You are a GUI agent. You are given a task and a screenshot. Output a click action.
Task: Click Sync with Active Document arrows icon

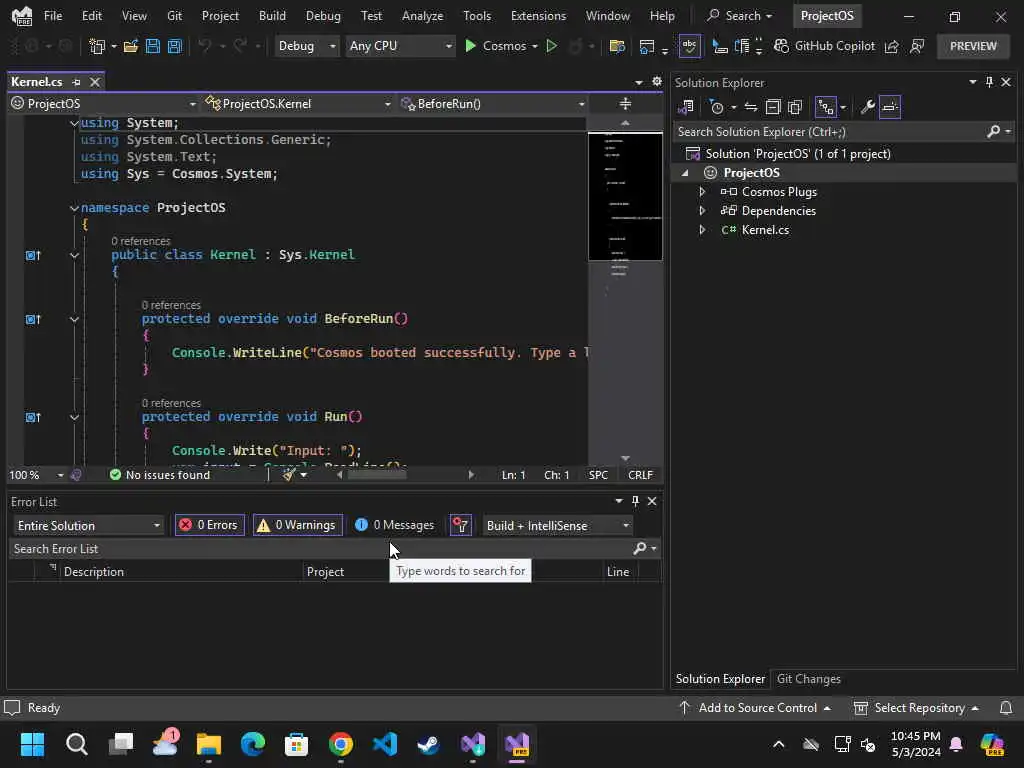click(x=751, y=106)
